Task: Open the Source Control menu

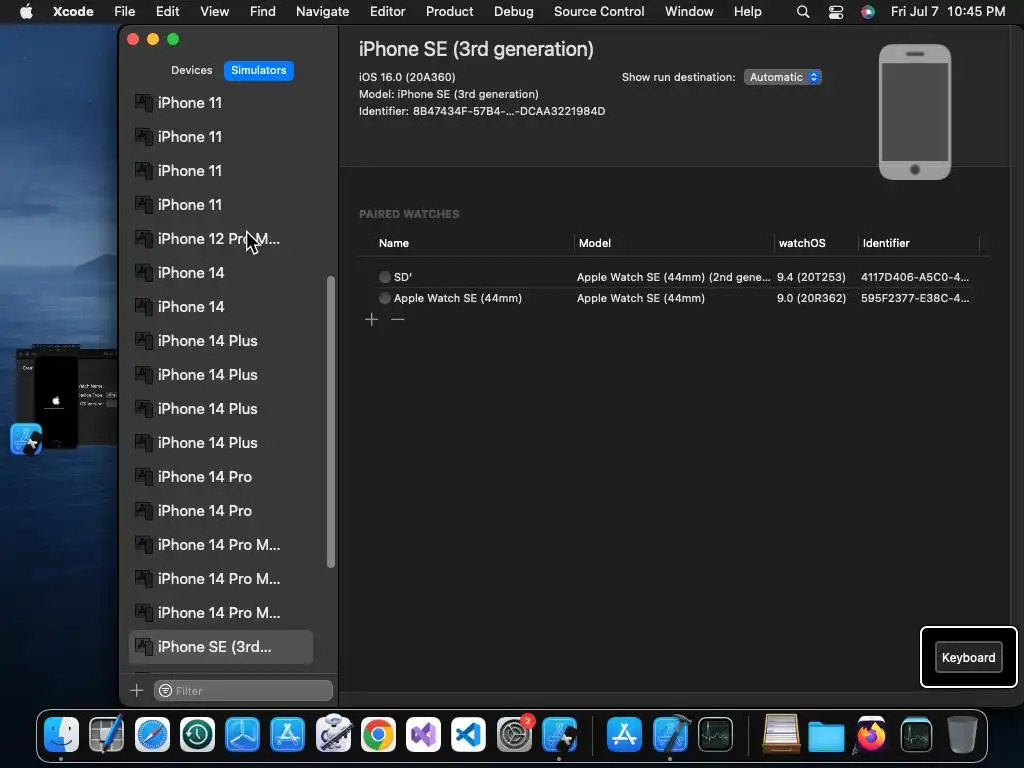Action: 599,12
